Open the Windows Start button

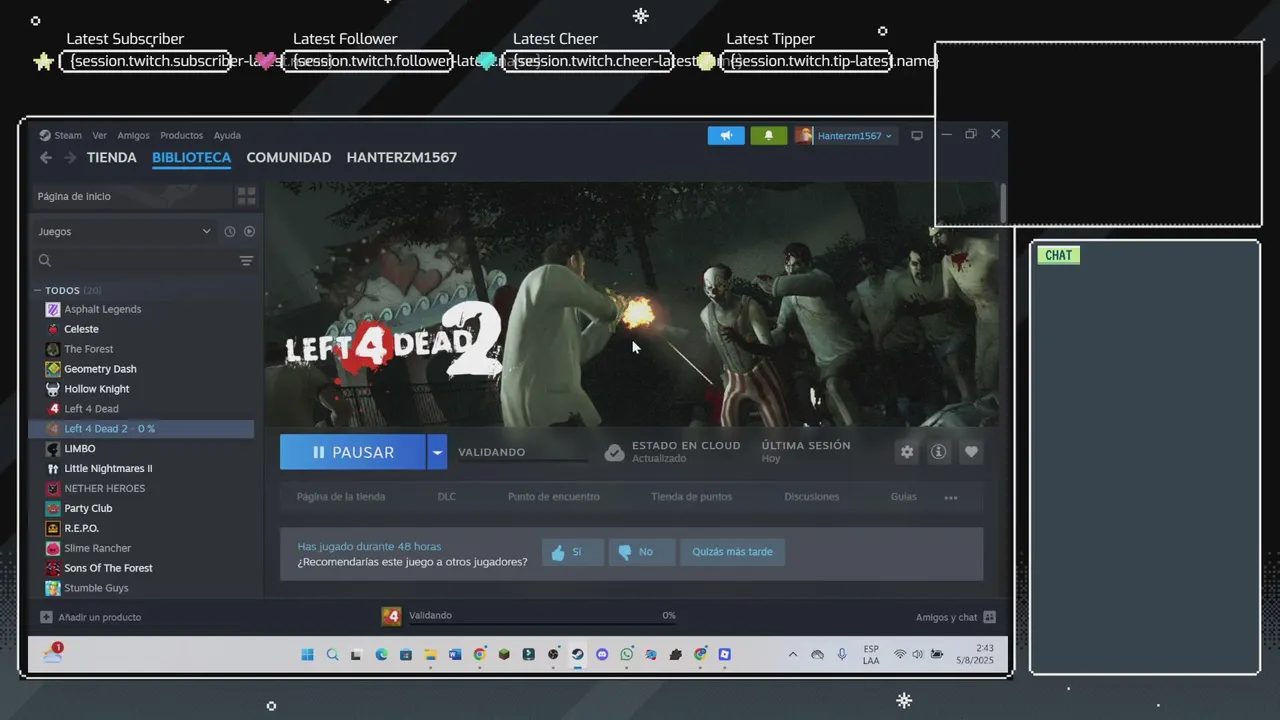coord(307,655)
